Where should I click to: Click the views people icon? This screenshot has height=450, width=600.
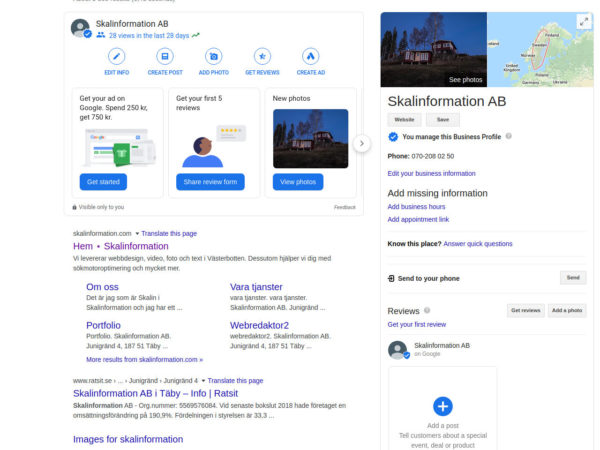pyautogui.click(x=101, y=35)
